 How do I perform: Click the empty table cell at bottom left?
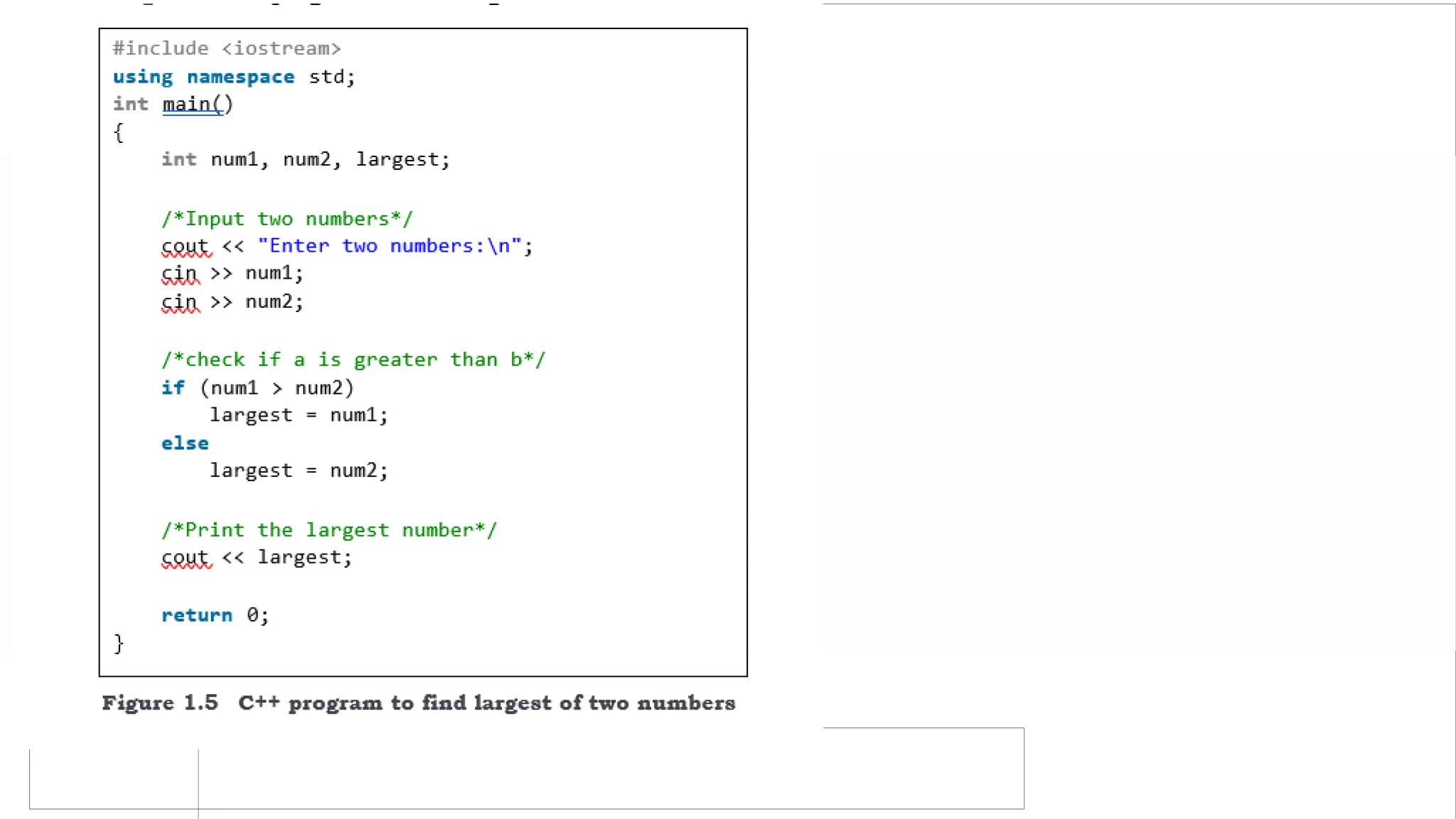click(x=114, y=779)
